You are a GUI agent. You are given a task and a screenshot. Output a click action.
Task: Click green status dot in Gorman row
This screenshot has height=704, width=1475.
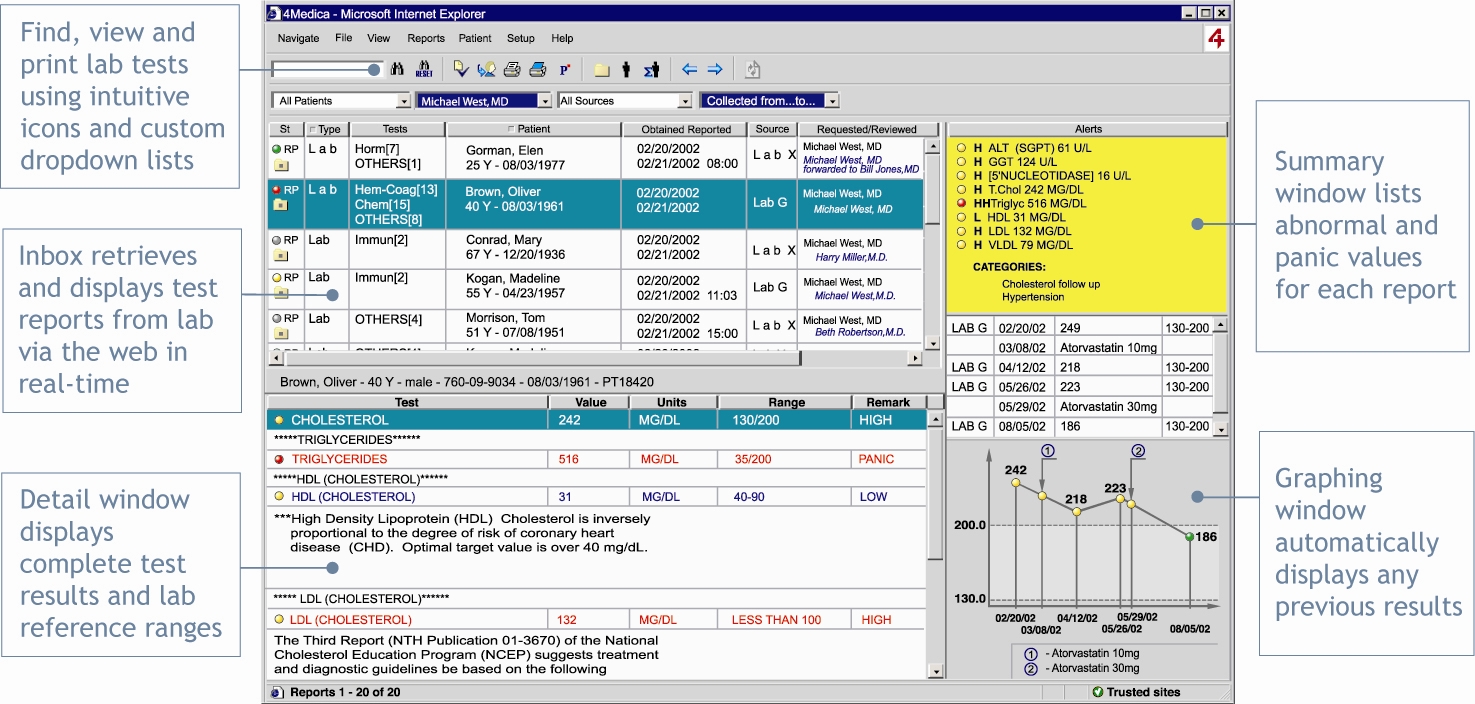(x=277, y=149)
